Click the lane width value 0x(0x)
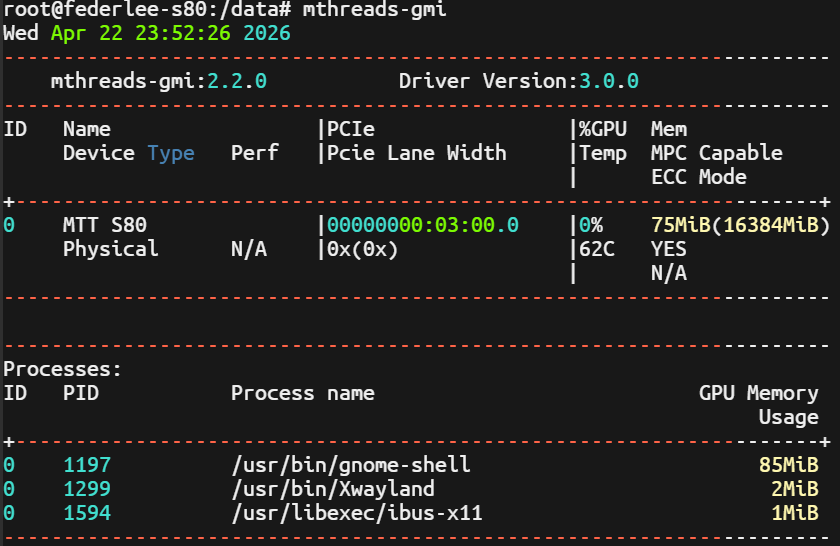Image resolution: width=840 pixels, height=546 pixels. (363, 250)
